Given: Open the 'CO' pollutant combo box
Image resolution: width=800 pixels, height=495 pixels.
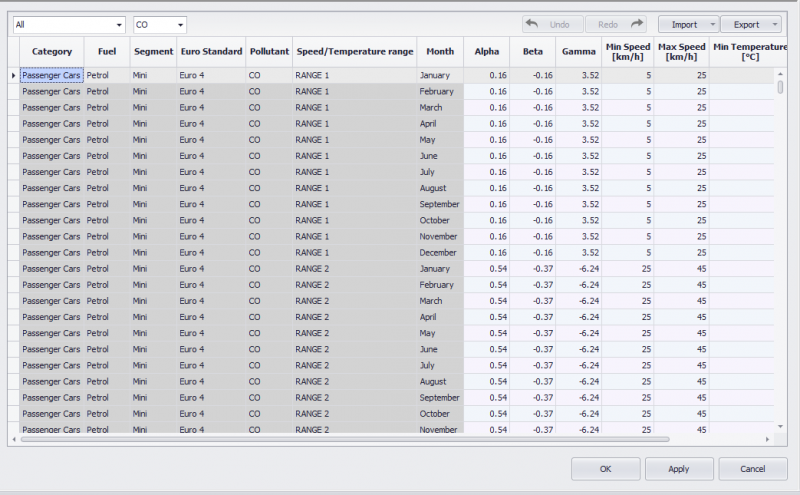Looking at the screenshot, I should 160,24.
